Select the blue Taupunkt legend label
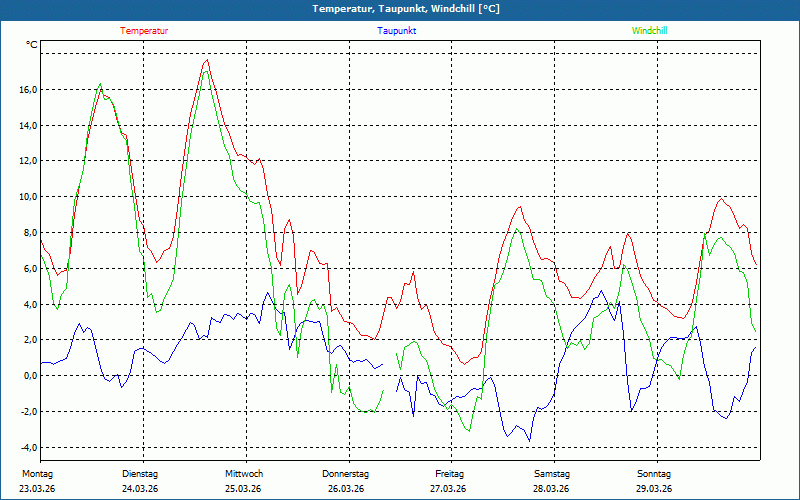The image size is (800, 500). coord(397,31)
